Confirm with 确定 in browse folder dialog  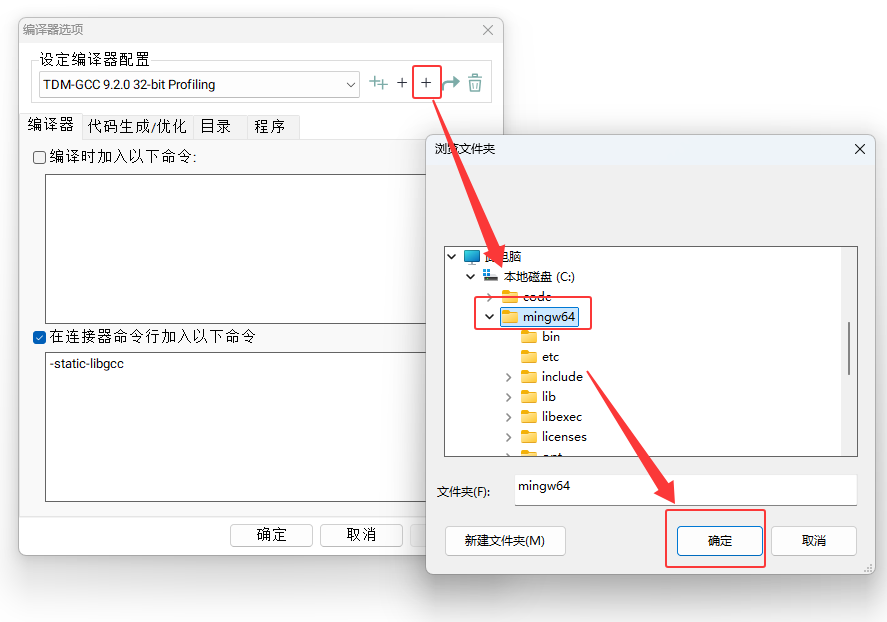point(720,541)
